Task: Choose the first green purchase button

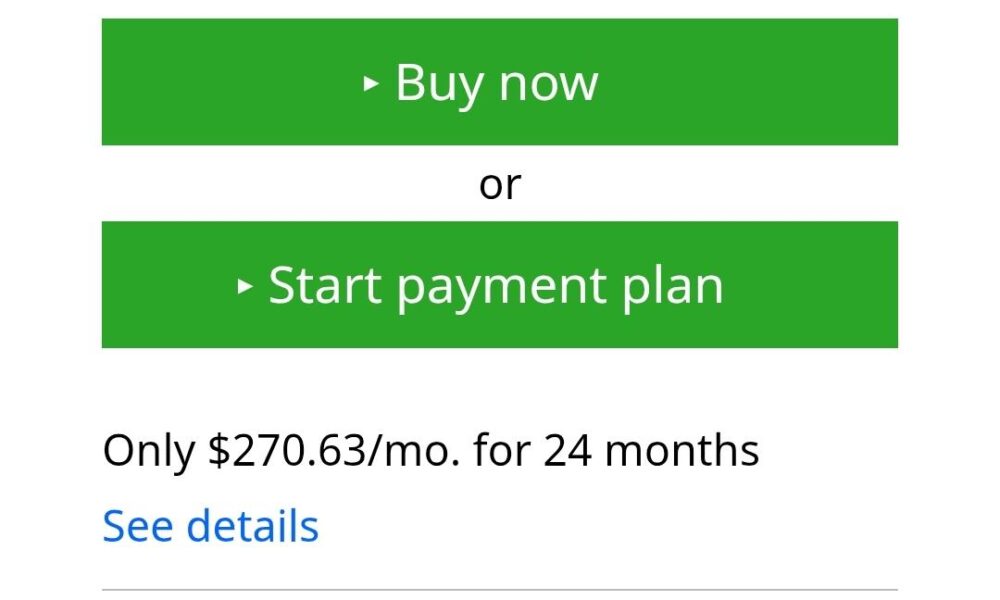Action: tap(499, 82)
